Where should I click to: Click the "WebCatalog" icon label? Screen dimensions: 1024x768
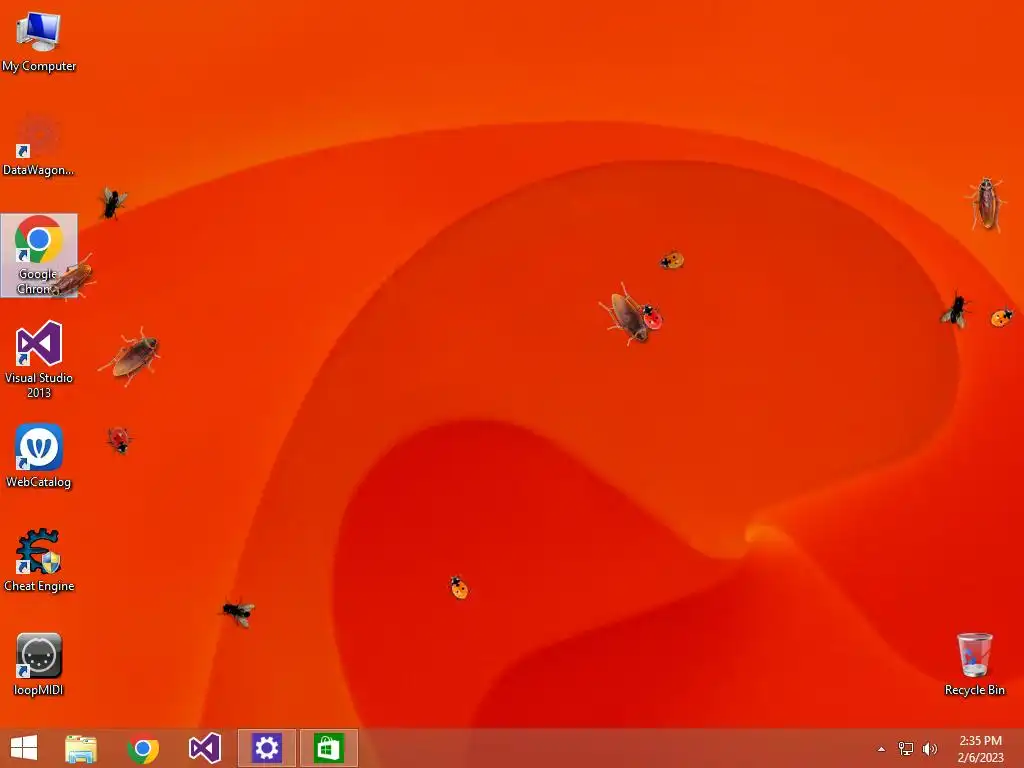(39, 482)
